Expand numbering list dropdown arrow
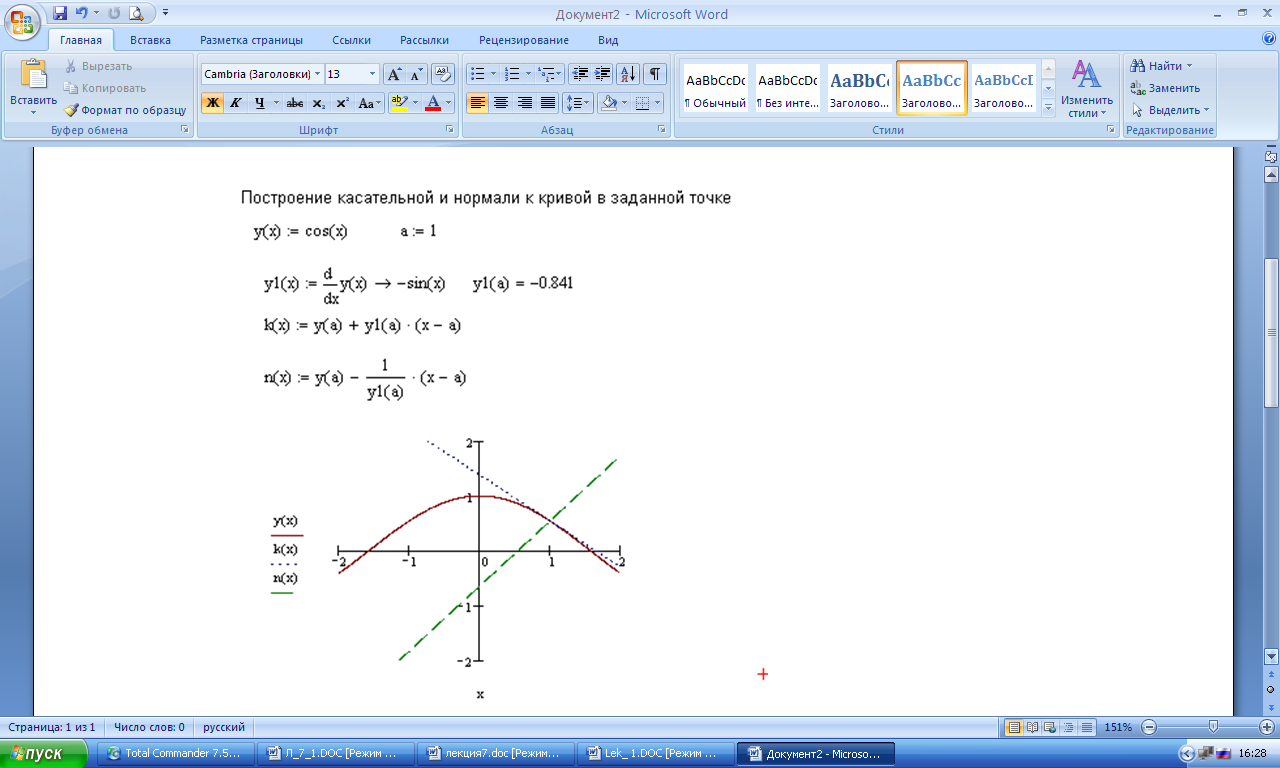 click(x=528, y=74)
